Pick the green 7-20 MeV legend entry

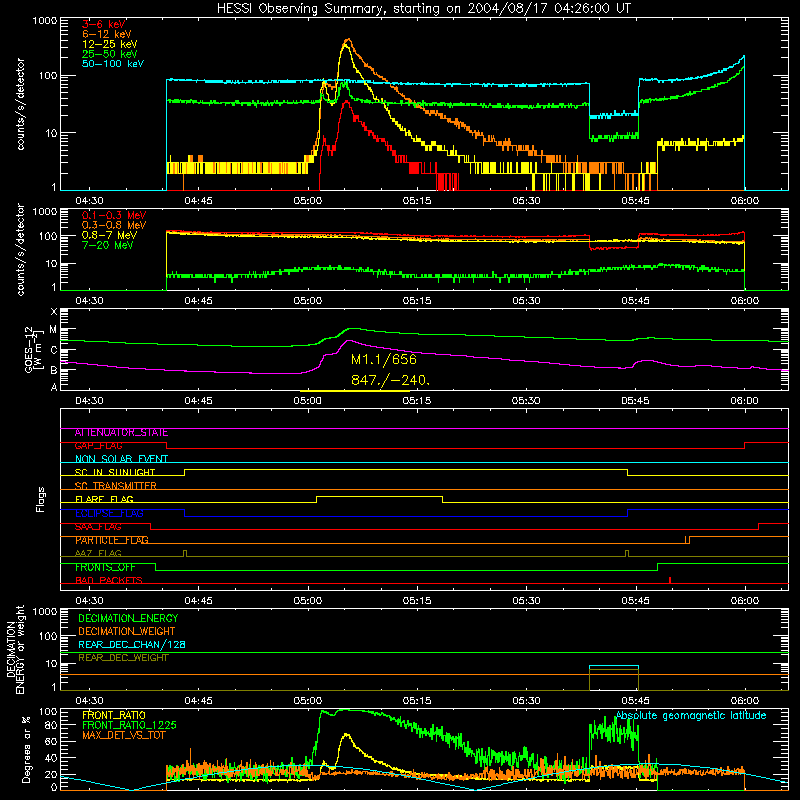(108, 245)
